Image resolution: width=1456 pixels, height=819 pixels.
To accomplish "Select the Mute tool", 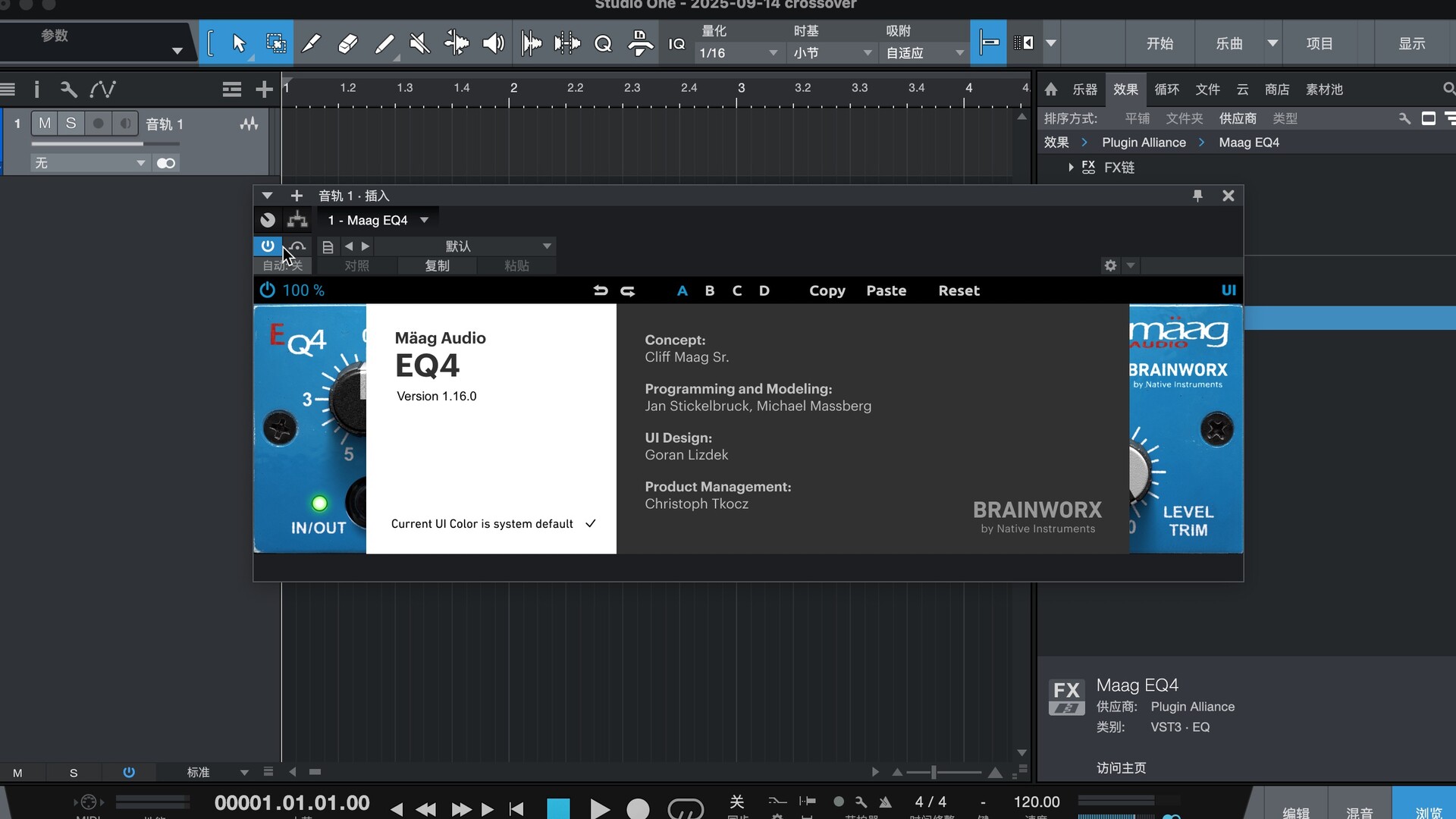I will click(419, 43).
